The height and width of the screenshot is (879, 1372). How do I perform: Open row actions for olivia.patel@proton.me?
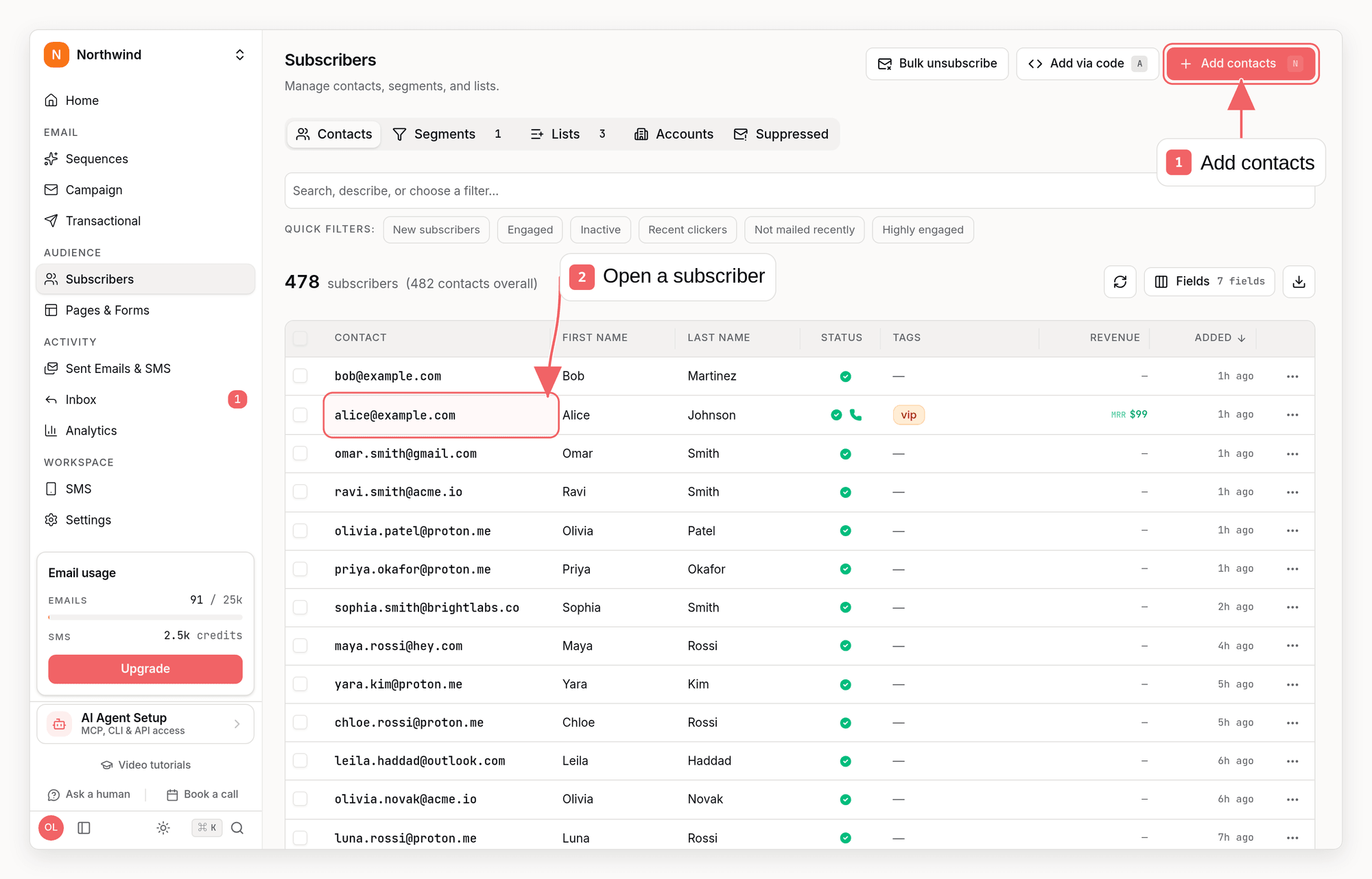coord(1292,531)
